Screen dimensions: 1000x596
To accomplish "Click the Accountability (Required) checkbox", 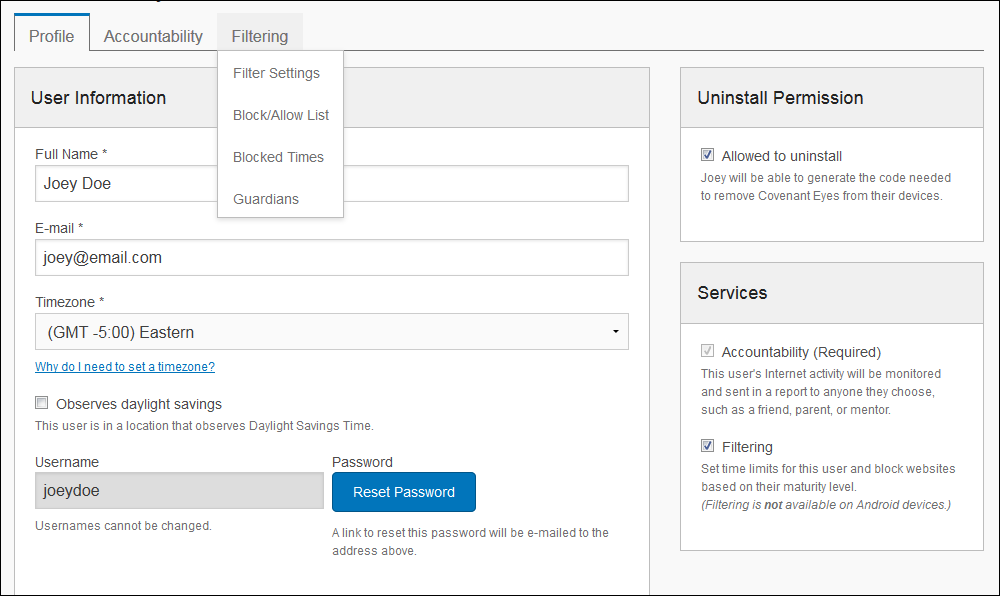I will coord(707,351).
